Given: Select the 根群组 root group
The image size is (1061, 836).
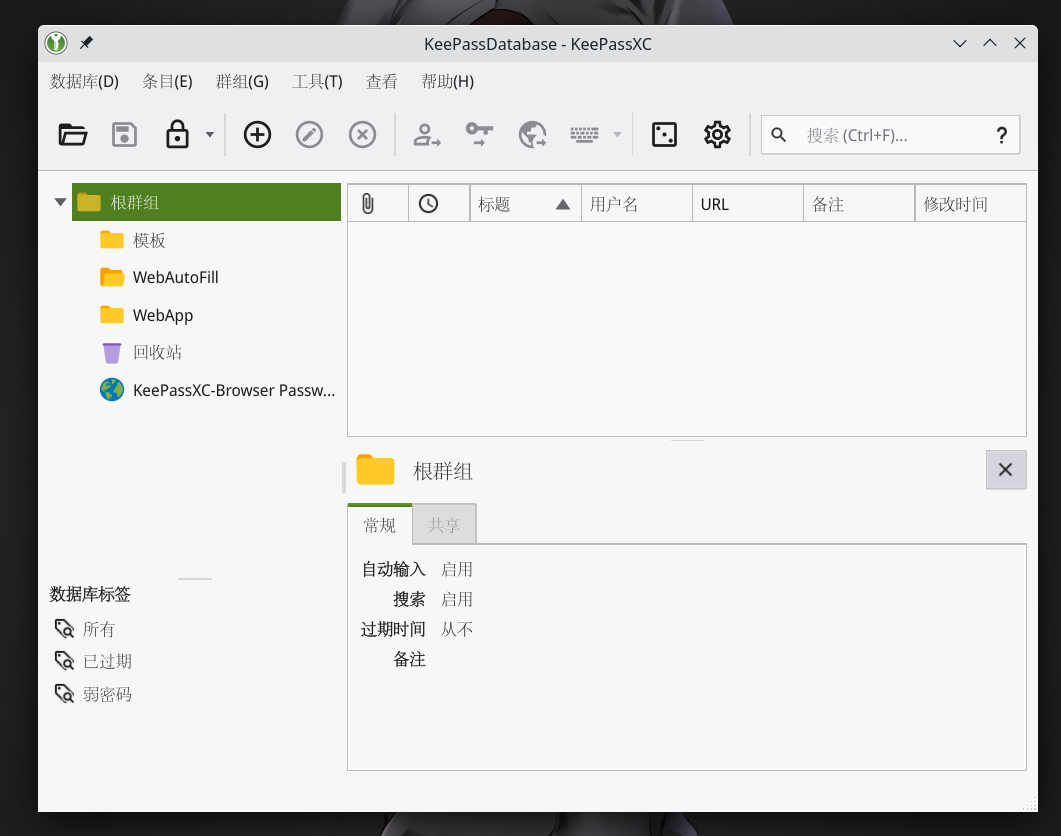Looking at the screenshot, I should [206, 202].
